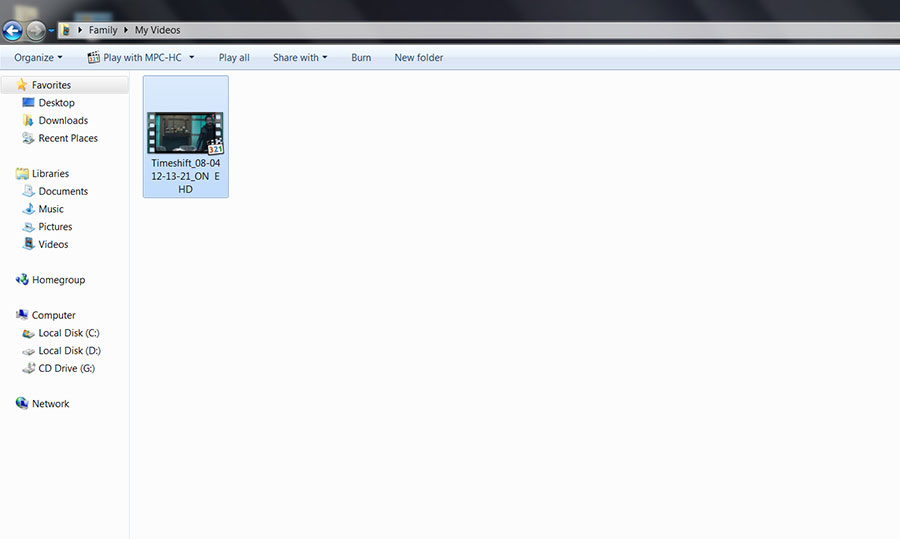Image resolution: width=900 pixels, height=539 pixels.
Task: Click the Burn toolbar button
Action: (361, 57)
